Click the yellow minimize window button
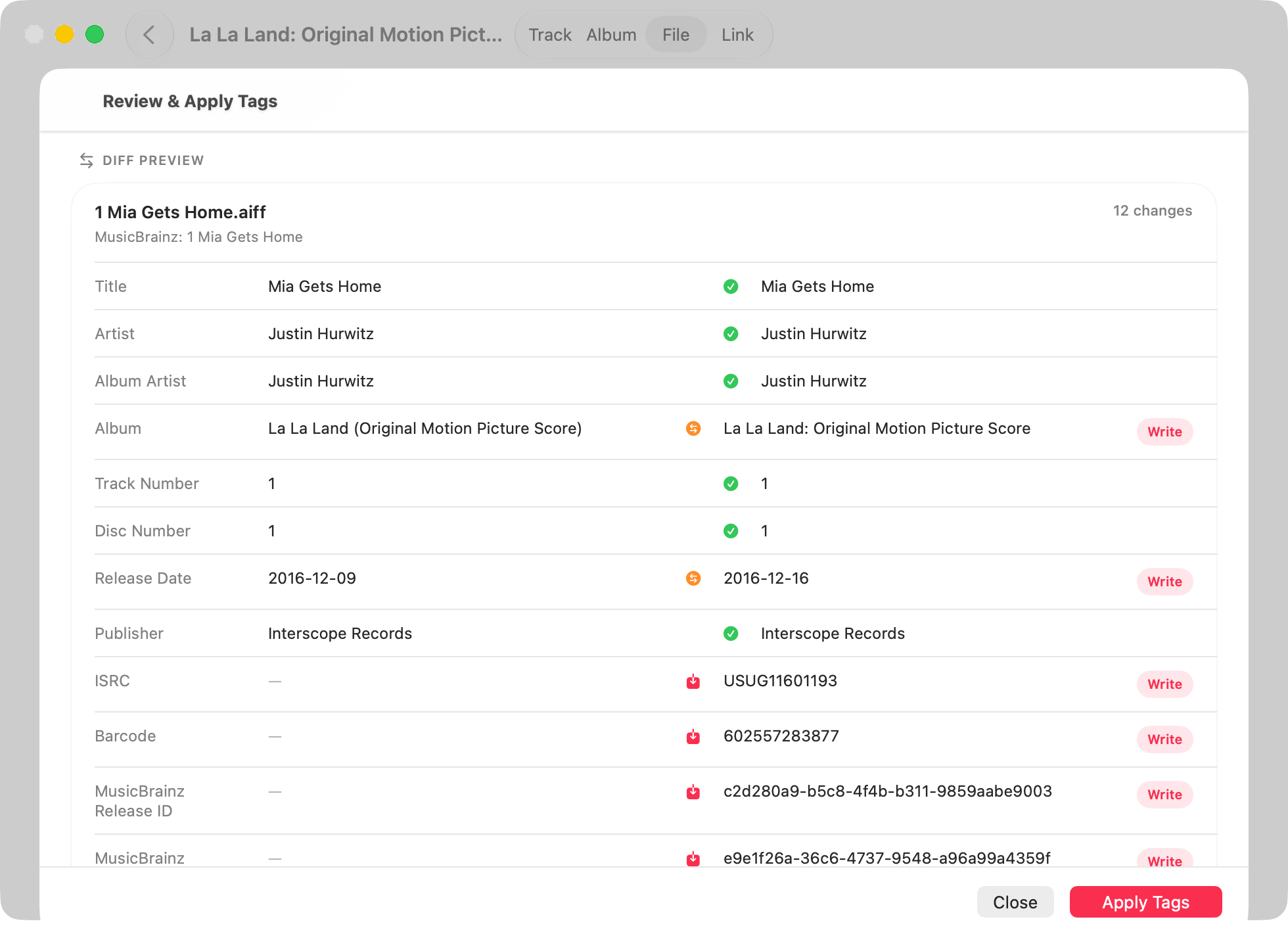The height and width of the screenshot is (936, 1288). pos(64,34)
